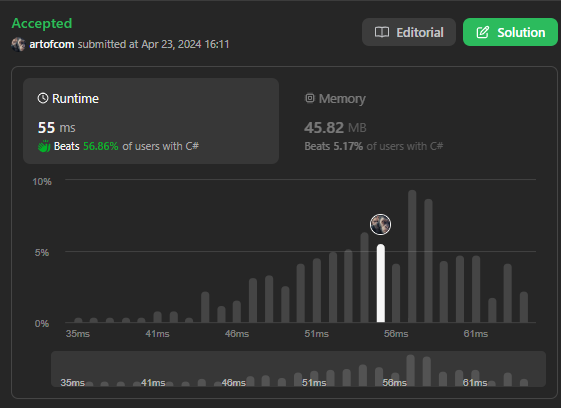Switch to the Runtime stats card

(x=151, y=121)
